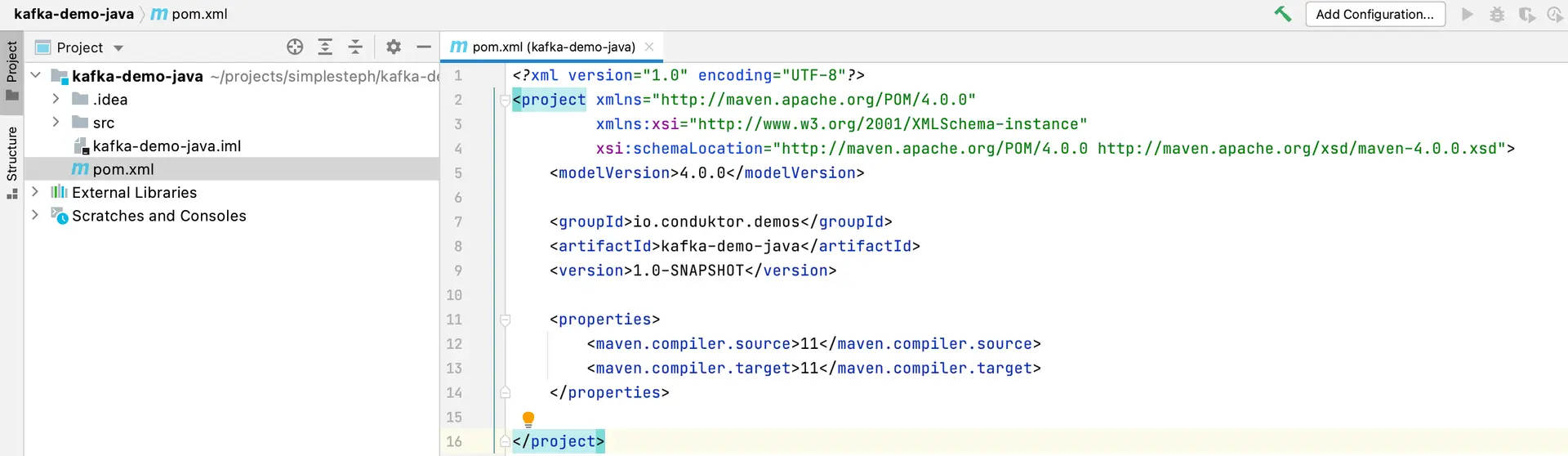Click pom.xml breadcrumb in navigation bar
The width and height of the screenshot is (1568, 456).
tap(189, 14)
